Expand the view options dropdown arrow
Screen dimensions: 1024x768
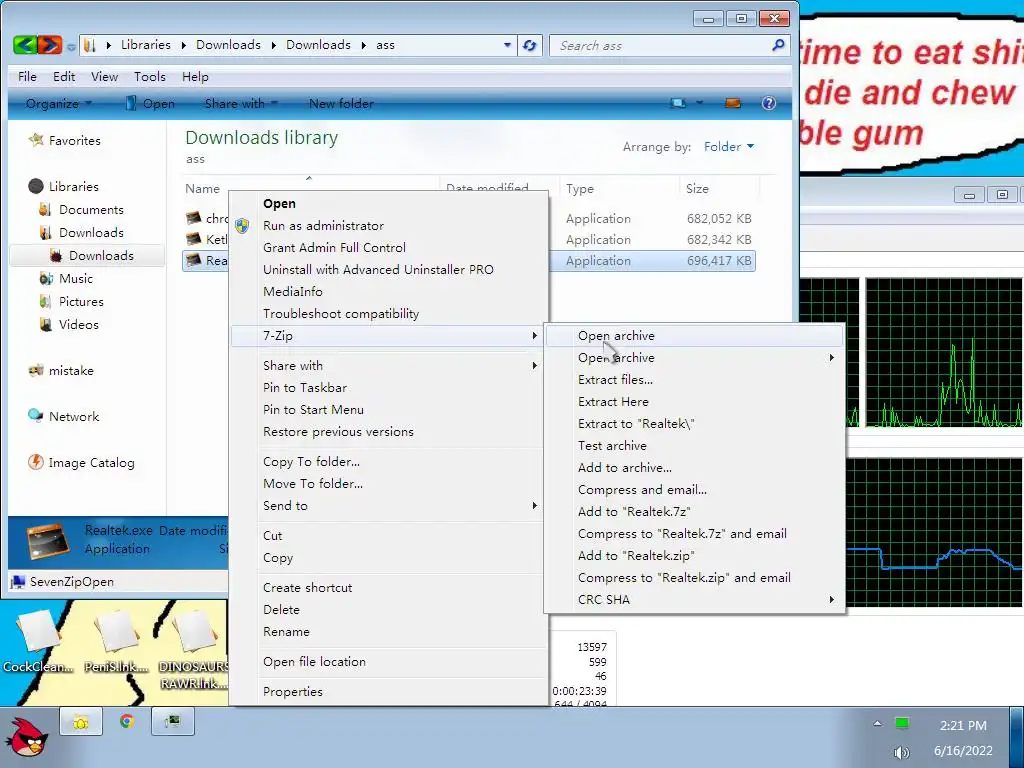[699, 103]
